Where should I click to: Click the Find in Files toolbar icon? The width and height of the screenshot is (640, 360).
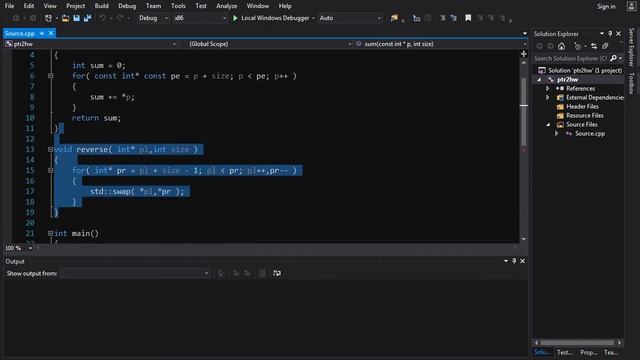[x=394, y=18]
